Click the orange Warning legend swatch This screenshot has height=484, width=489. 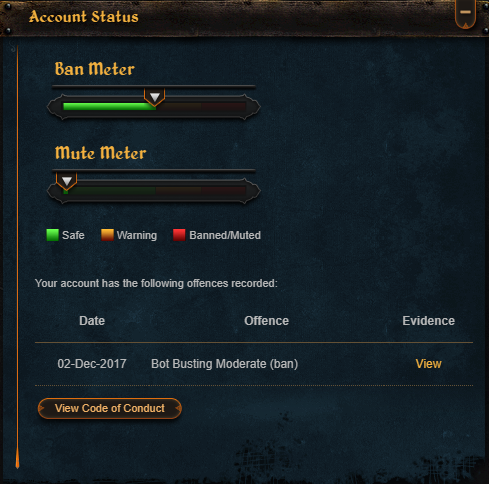[107, 235]
